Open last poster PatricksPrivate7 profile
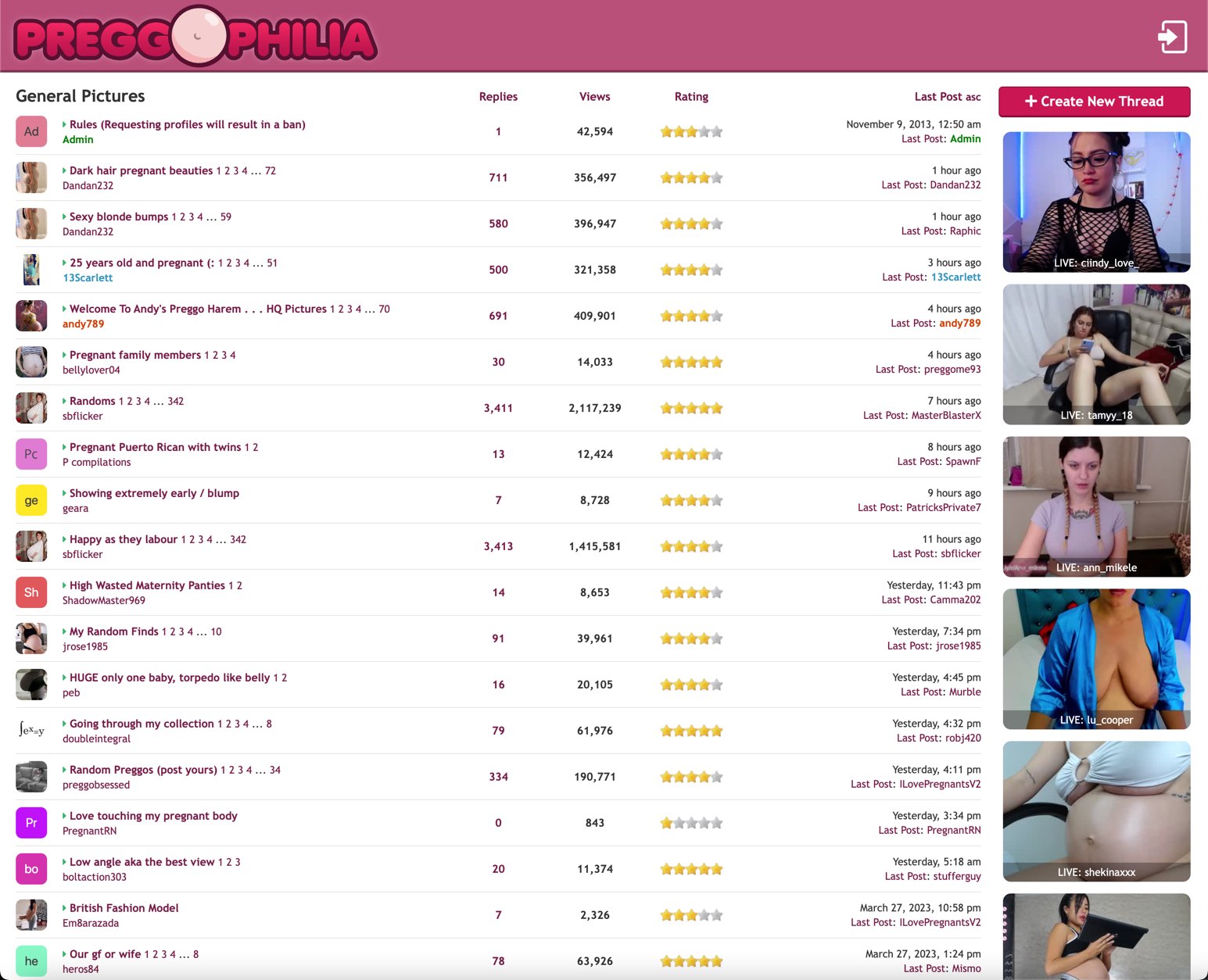 click(943, 508)
